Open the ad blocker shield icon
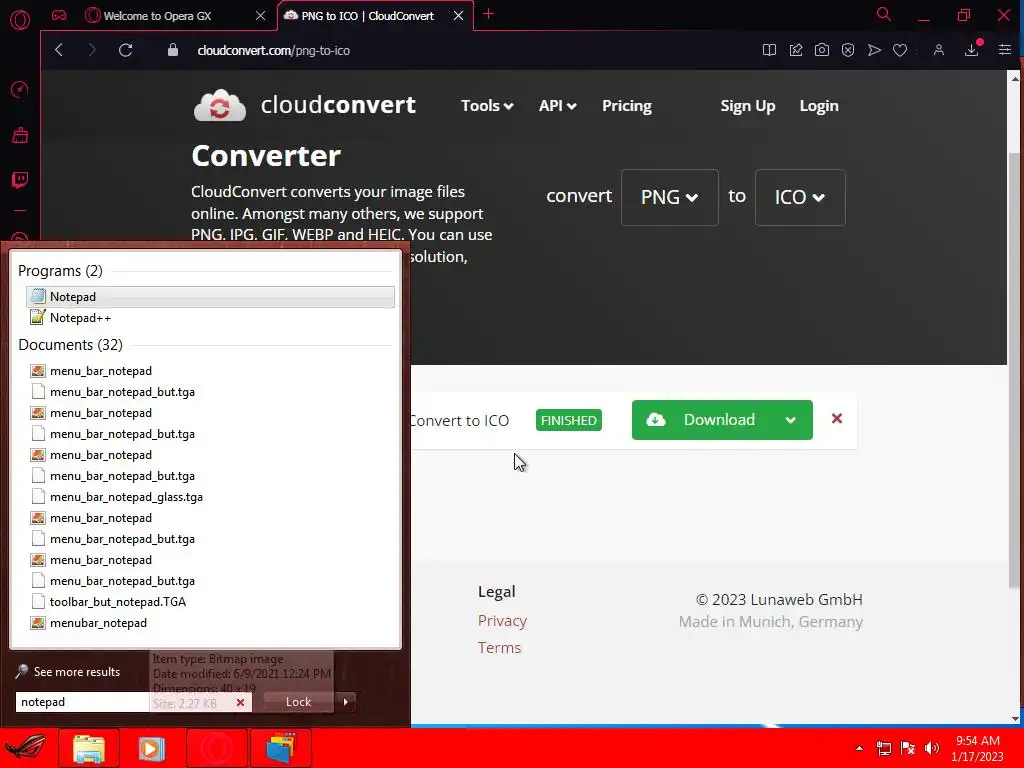This screenshot has height=768, width=1024. (x=848, y=50)
